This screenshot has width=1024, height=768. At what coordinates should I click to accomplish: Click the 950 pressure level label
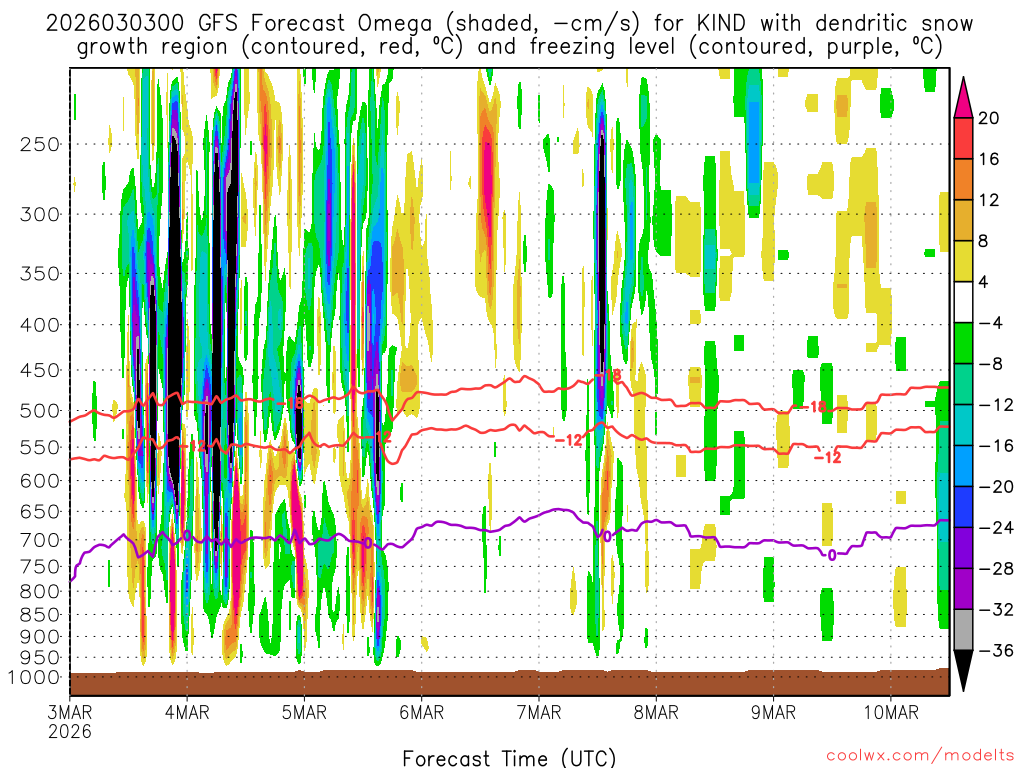(40, 658)
